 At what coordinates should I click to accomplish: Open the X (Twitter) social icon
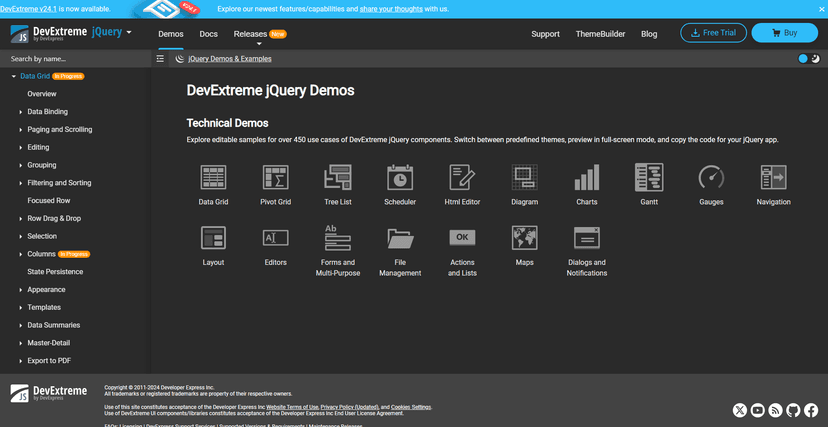pyautogui.click(x=740, y=410)
